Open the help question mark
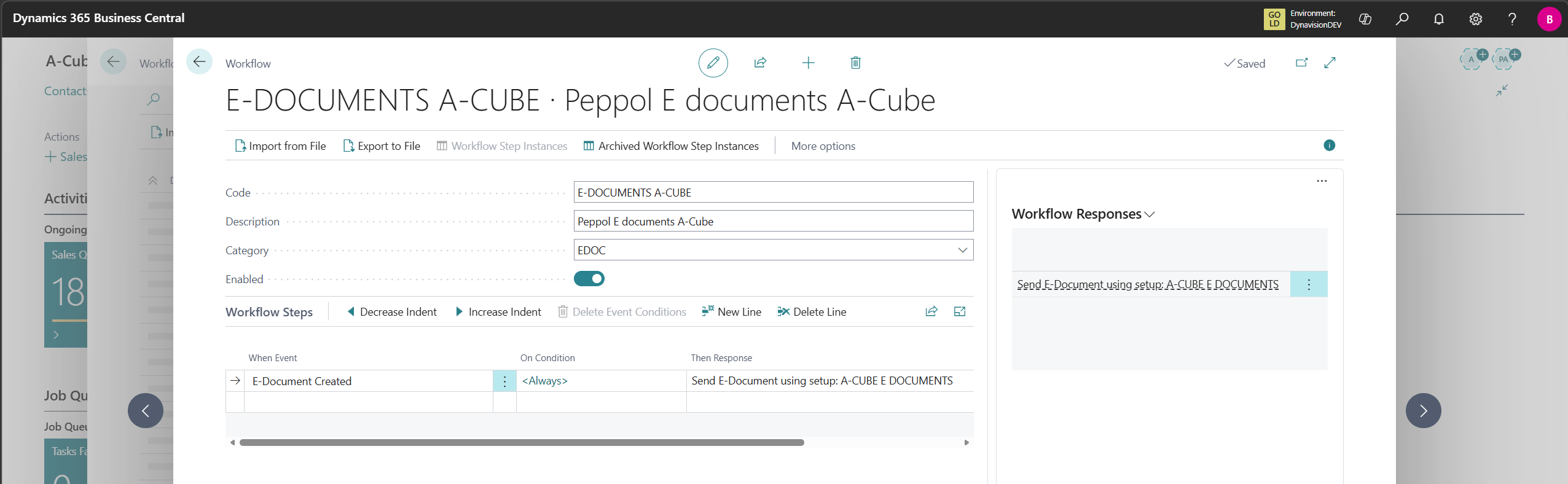This screenshot has height=484, width=1568. [1513, 19]
